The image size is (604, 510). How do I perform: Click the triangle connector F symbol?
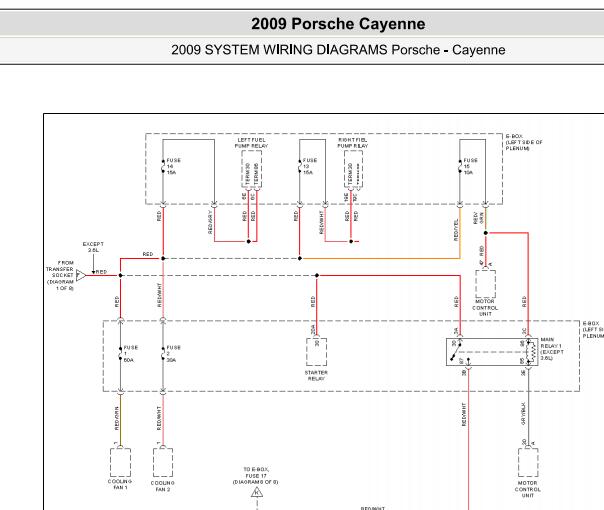click(x=81, y=275)
